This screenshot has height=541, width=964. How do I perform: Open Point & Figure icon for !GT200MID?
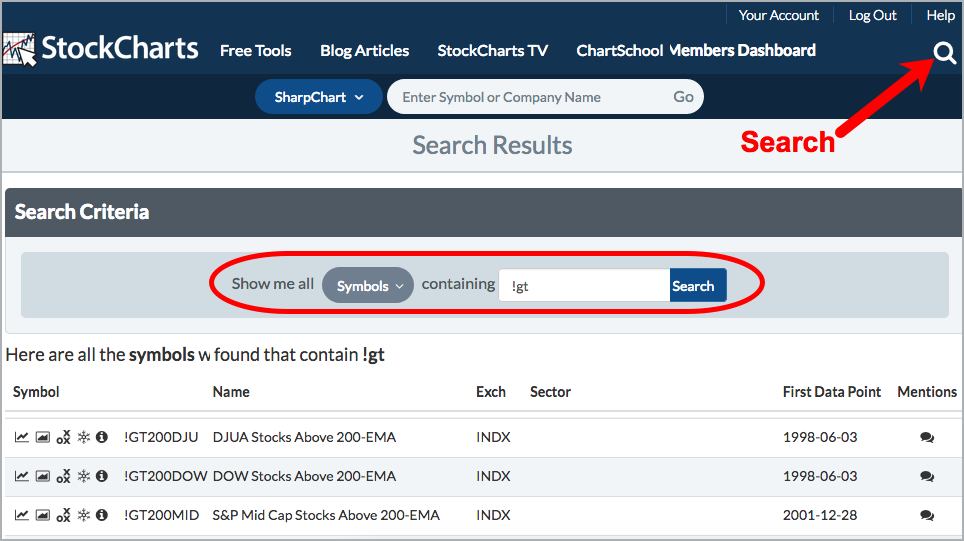click(x=63, y=515)
